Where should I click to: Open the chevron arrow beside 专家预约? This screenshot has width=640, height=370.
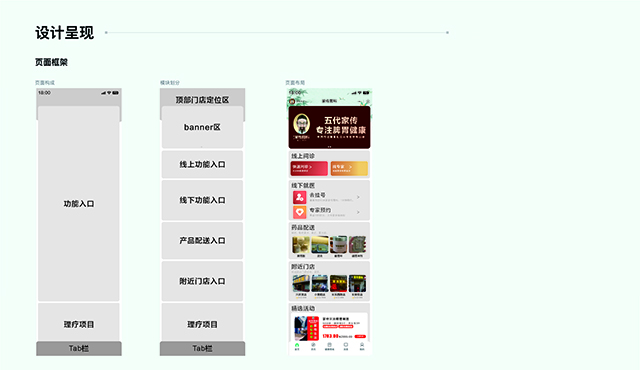coord(358,212)
